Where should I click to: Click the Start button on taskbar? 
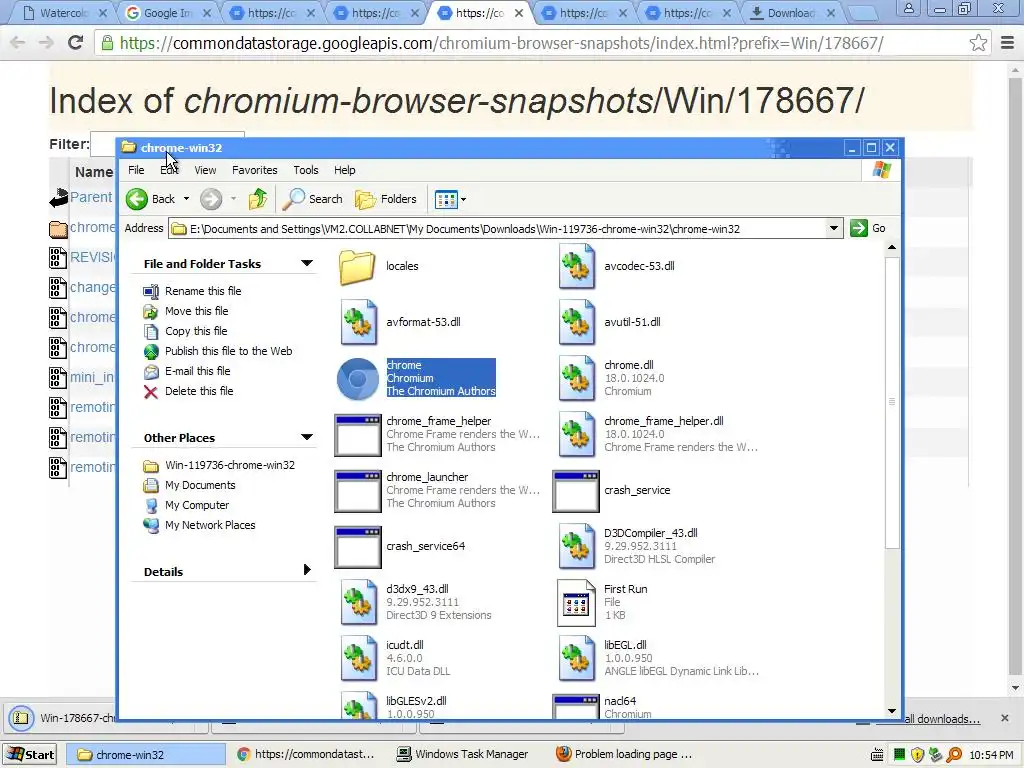click(x=30, y=754)
